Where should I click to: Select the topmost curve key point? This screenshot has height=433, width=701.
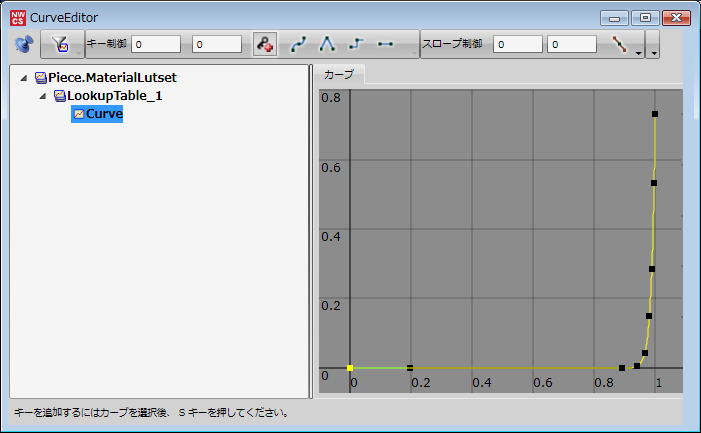[x=655, y=115]
